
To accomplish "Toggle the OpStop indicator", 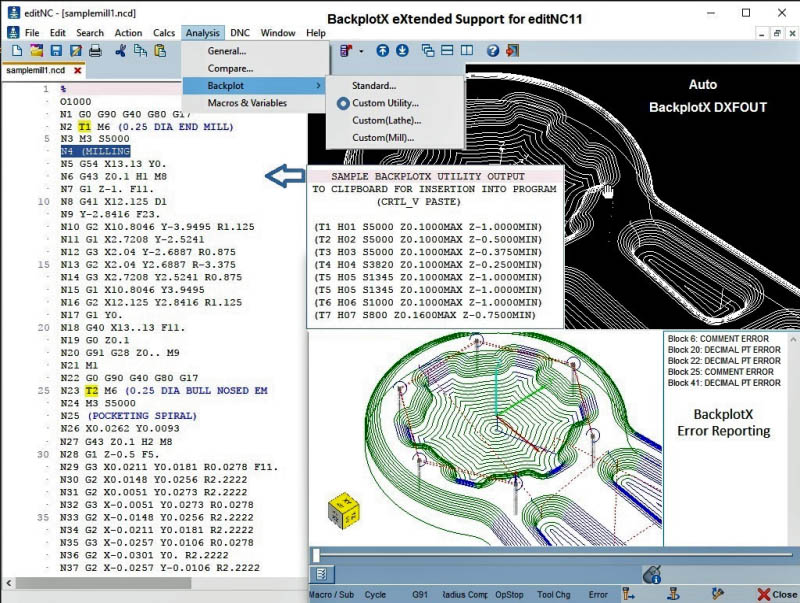I will (x=509, y=595).
